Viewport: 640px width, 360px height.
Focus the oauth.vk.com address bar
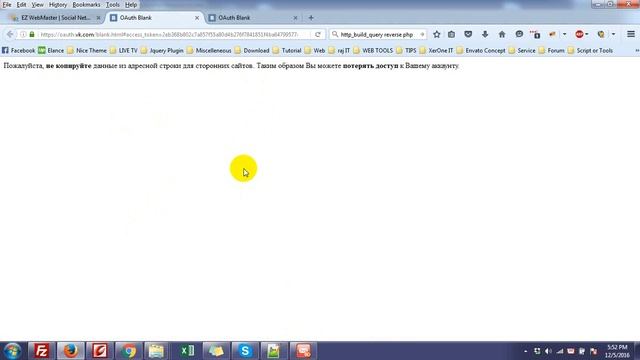click(x=169, y=35)
